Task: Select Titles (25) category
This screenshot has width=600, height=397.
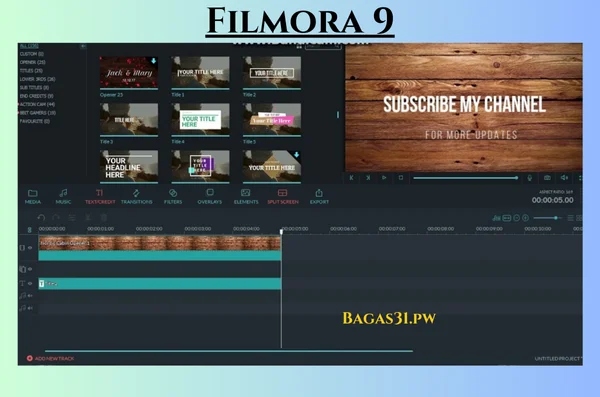Action: [31, 71]
